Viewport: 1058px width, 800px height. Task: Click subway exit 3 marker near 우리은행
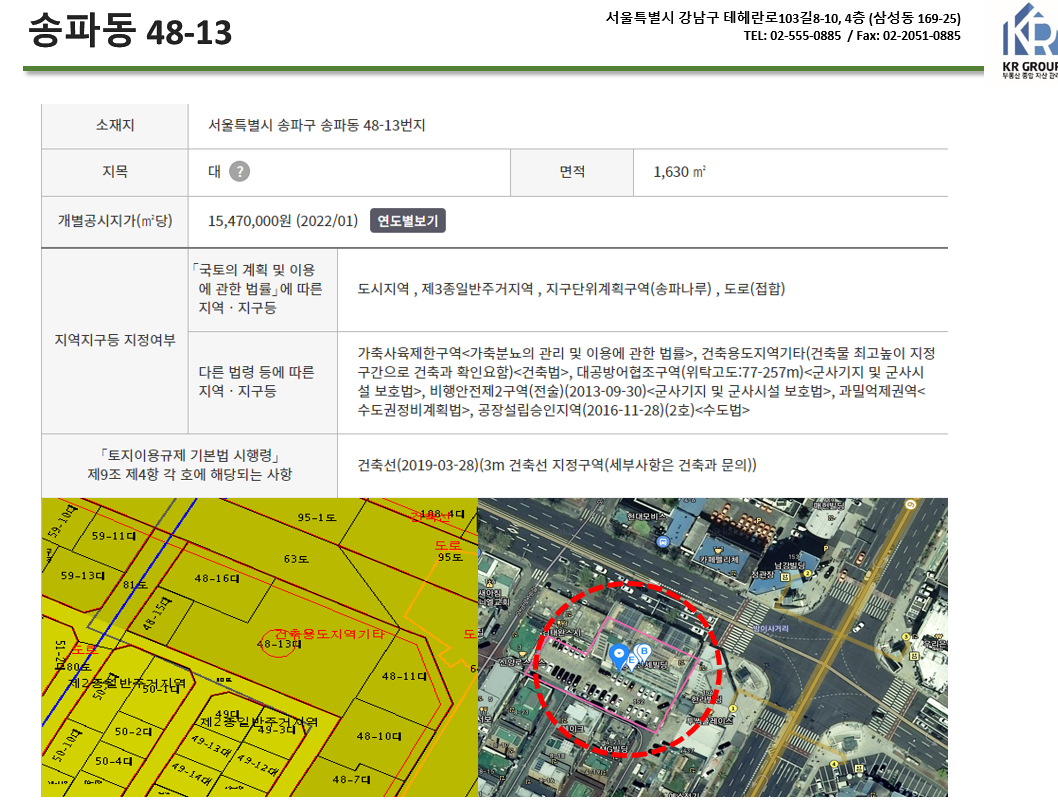pyautogui.click(x=904, y=637)
